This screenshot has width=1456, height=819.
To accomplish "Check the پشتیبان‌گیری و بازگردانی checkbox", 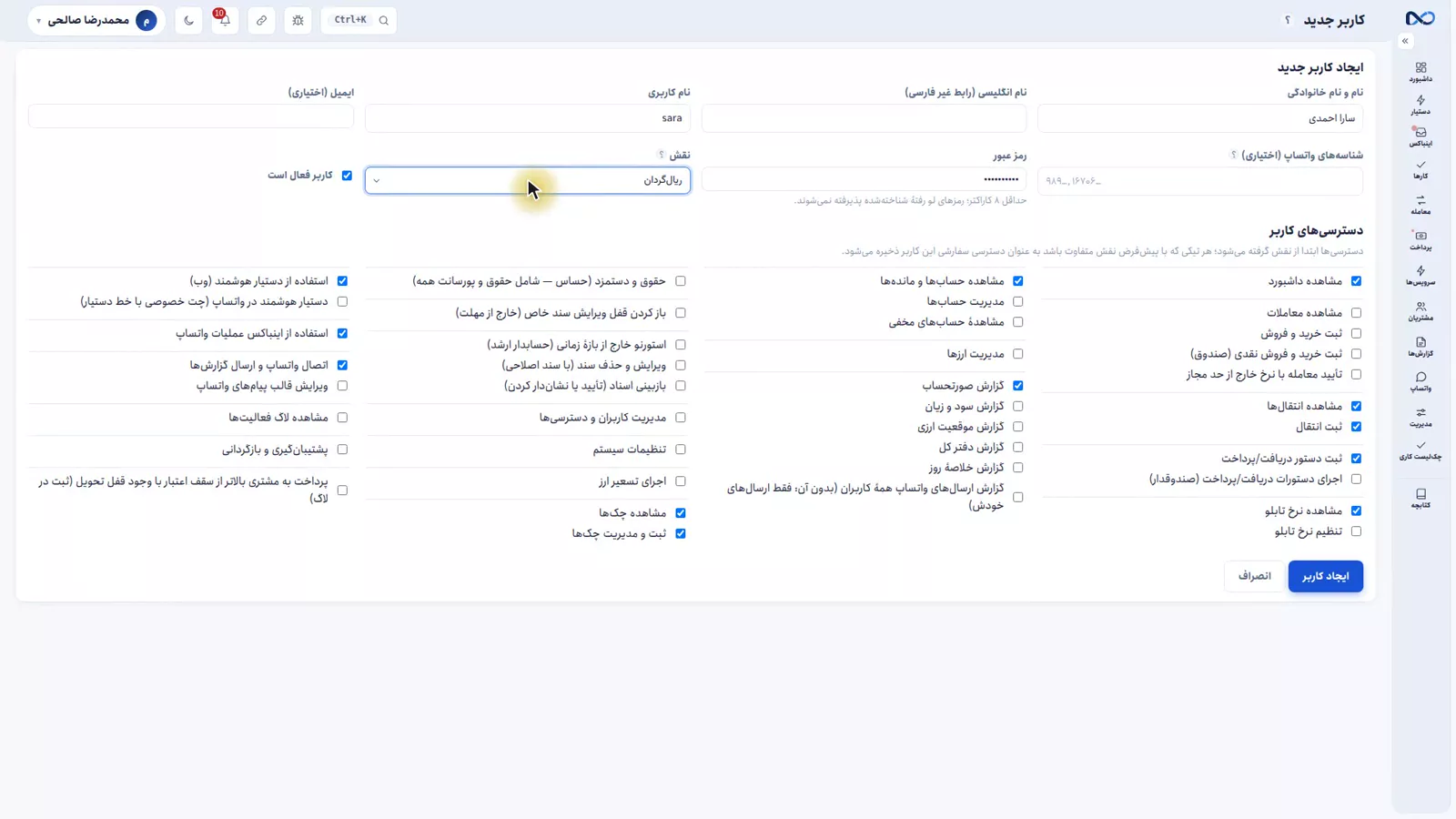I will pyautogui.click(x=342, y=450).
